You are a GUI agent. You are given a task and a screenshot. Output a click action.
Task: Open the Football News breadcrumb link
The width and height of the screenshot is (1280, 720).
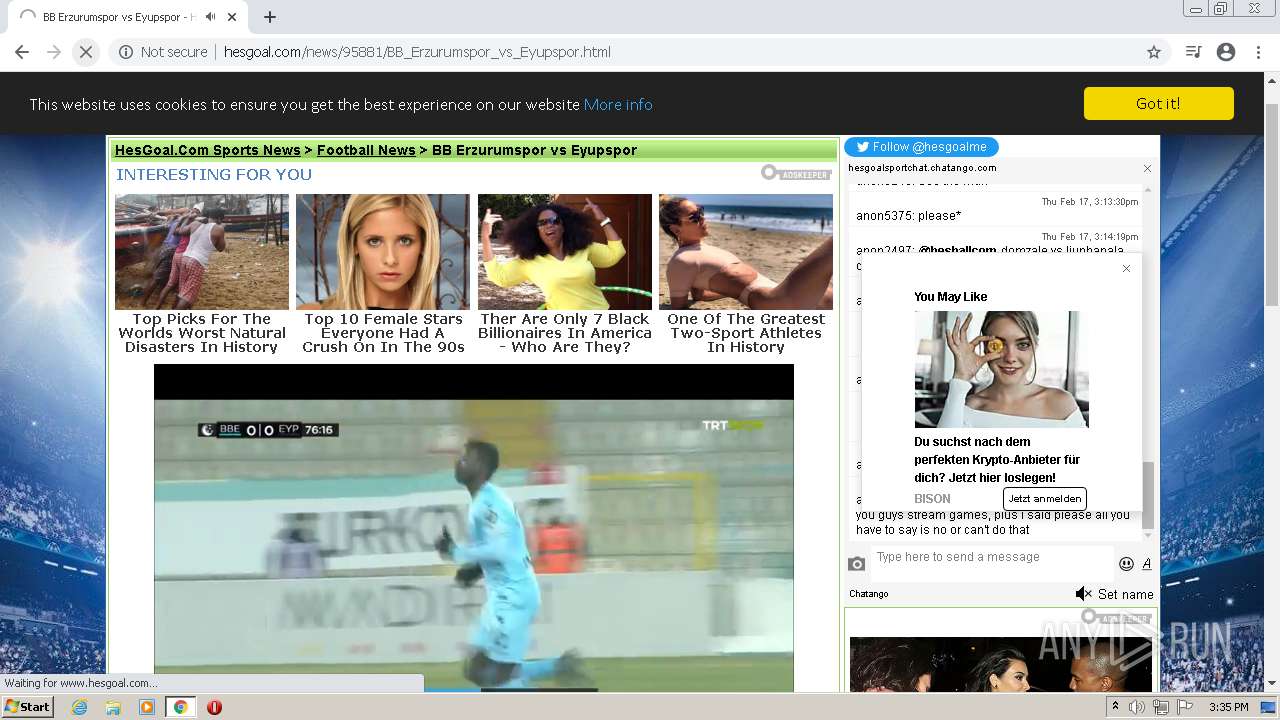click(366, 150)
